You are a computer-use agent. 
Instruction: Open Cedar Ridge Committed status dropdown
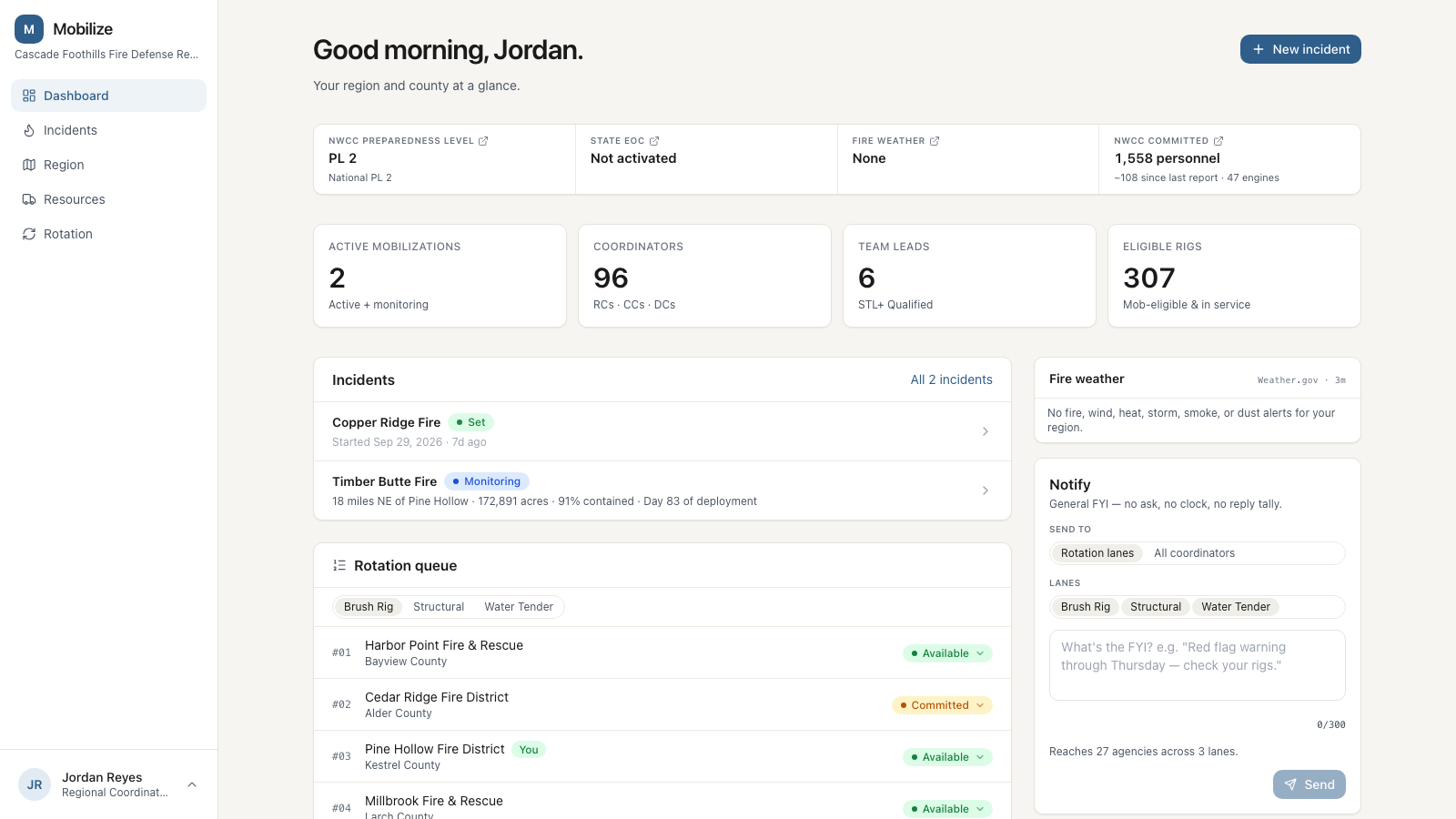[942, 705]
